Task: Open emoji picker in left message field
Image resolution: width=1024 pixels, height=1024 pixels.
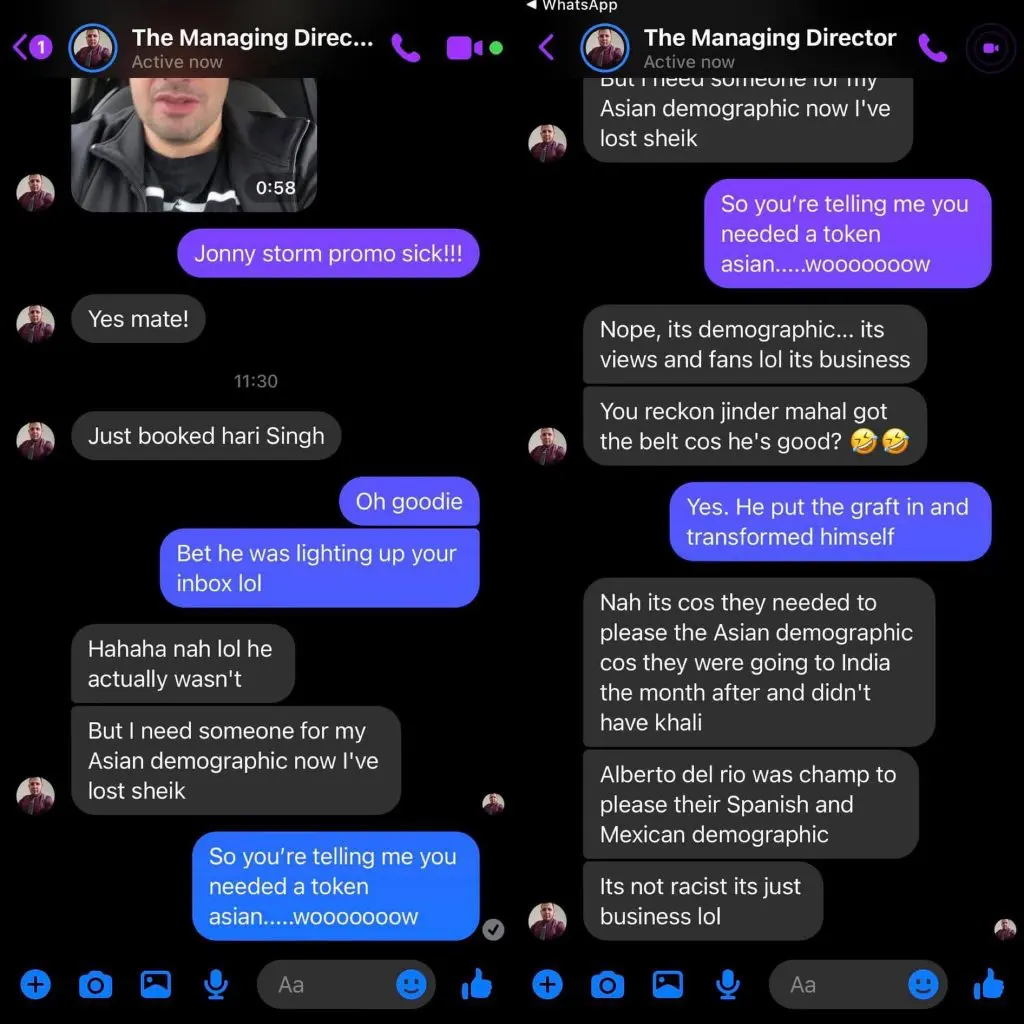Action: point(411,984)
